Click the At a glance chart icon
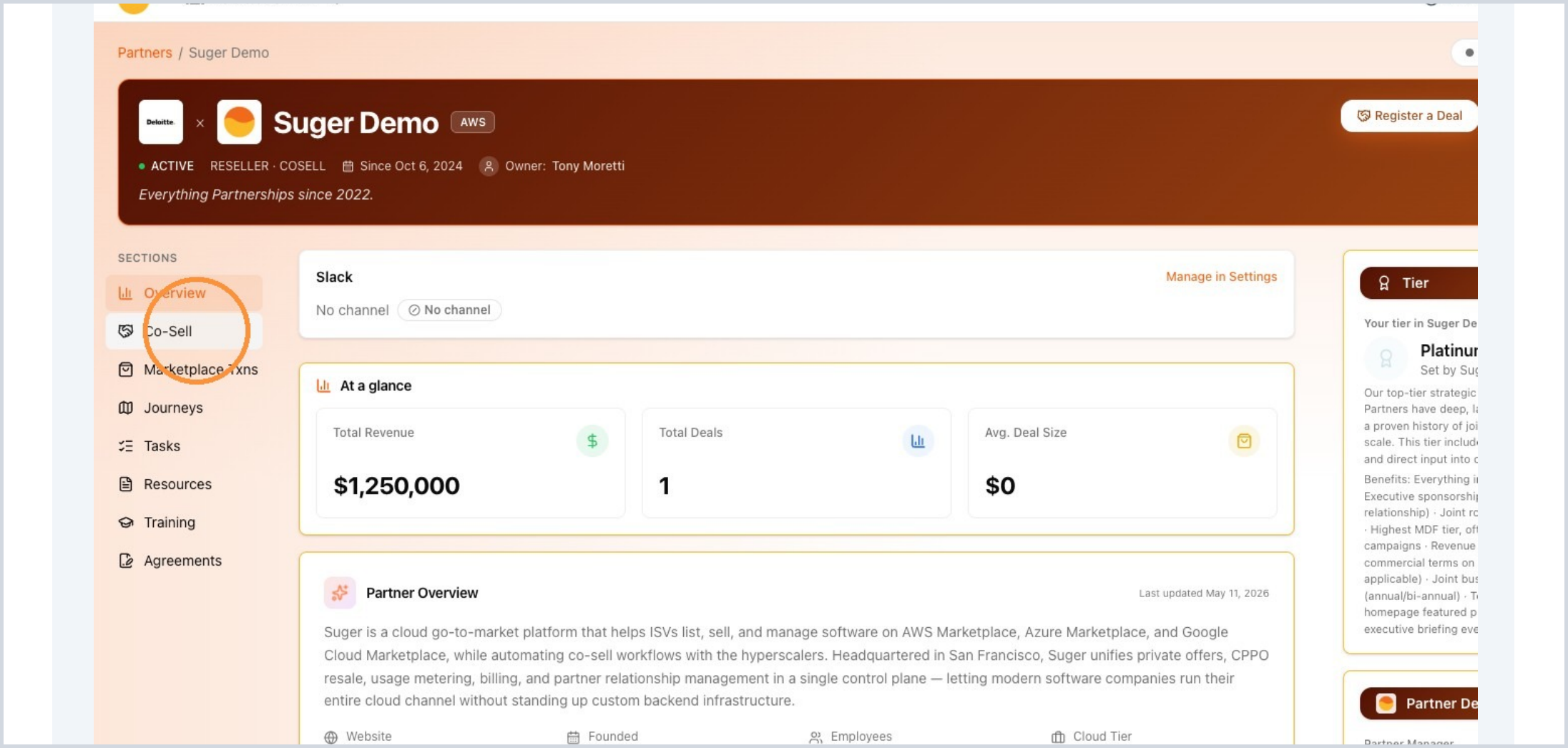The width and height of the screenshot is (1568, 748). click(x=323, y=386)
